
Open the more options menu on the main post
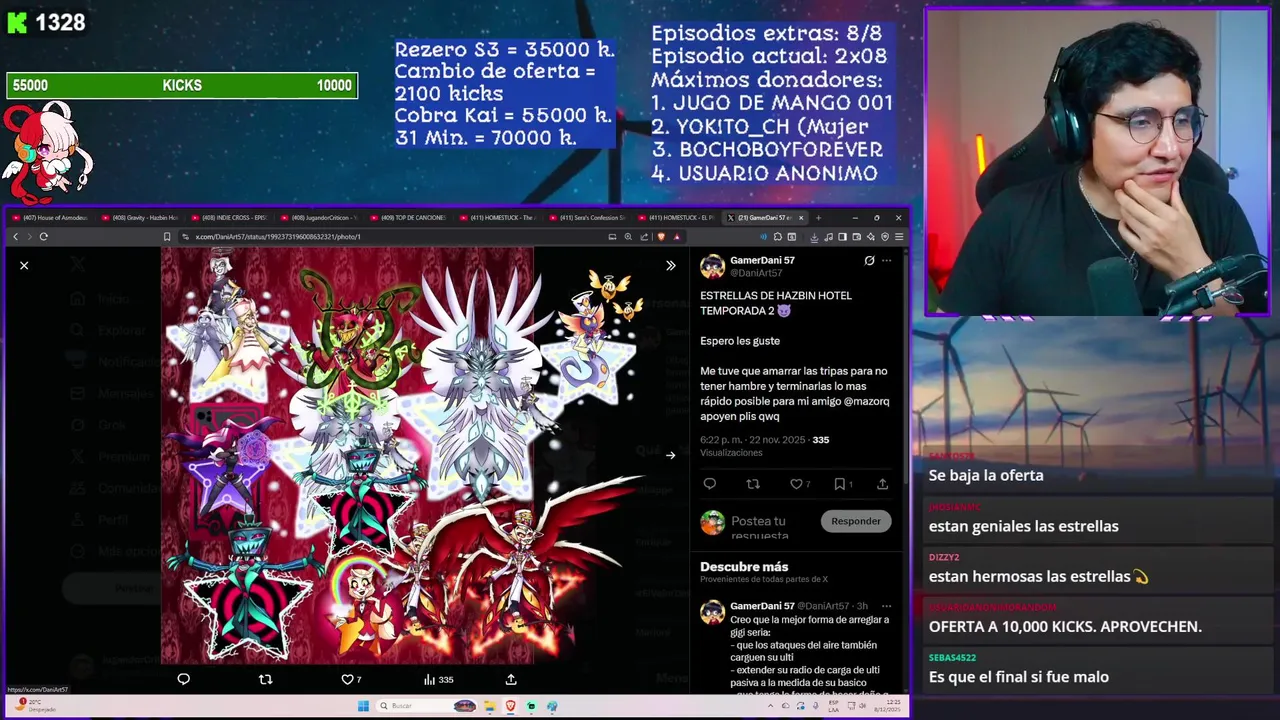point(886,260)
